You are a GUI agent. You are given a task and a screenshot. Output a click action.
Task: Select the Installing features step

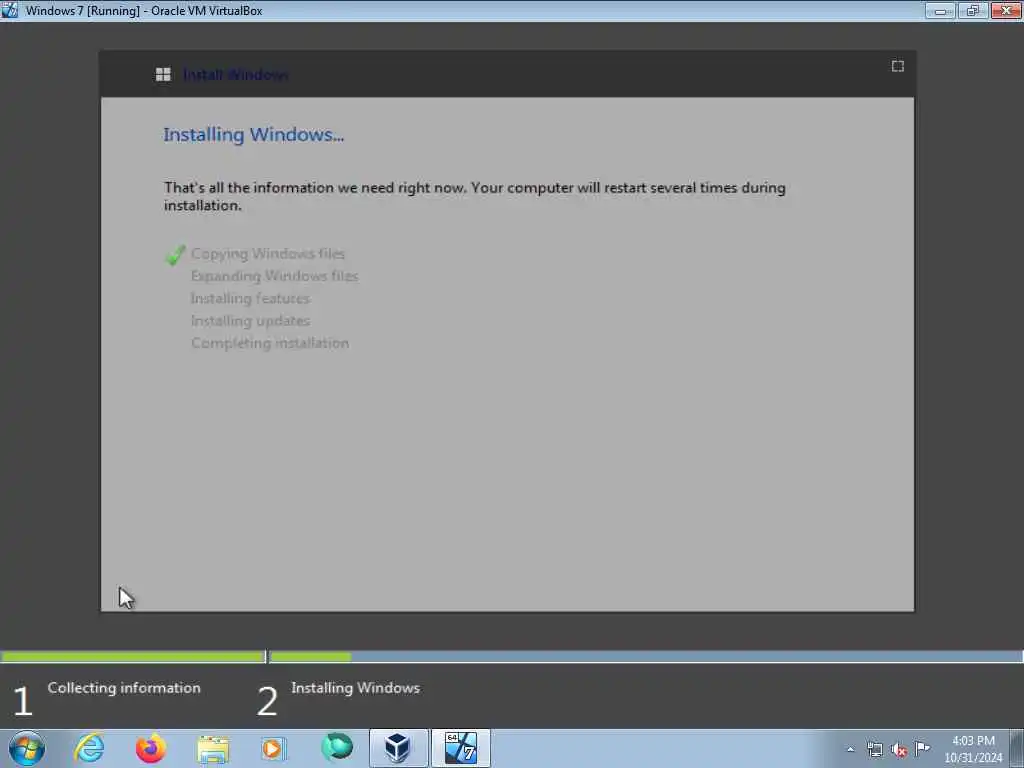[250, 298]
